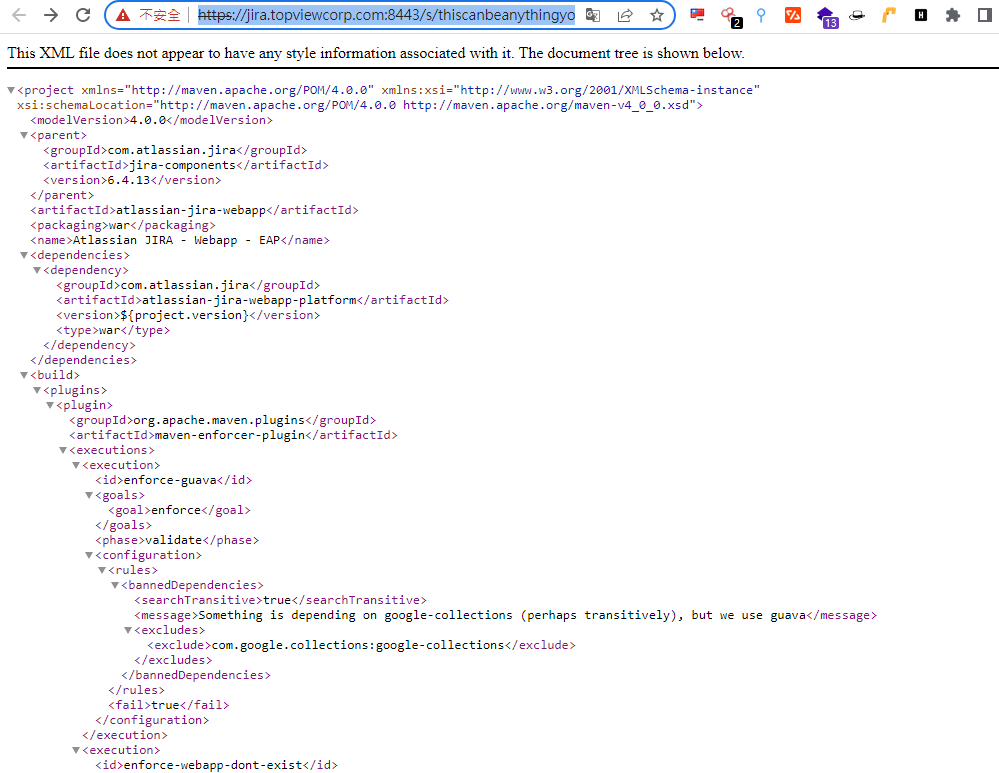Viewport: 999px width, 773px height.
Task: Click the version 6.4.13 line
Action: pyautogui.click(x=132, y=180)
